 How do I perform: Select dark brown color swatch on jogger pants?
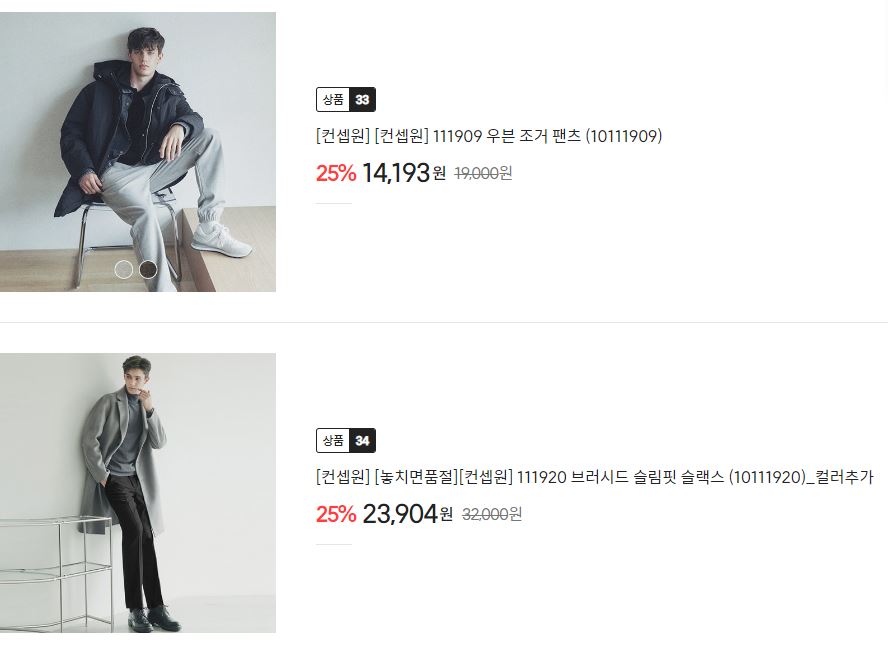point(148,270)
